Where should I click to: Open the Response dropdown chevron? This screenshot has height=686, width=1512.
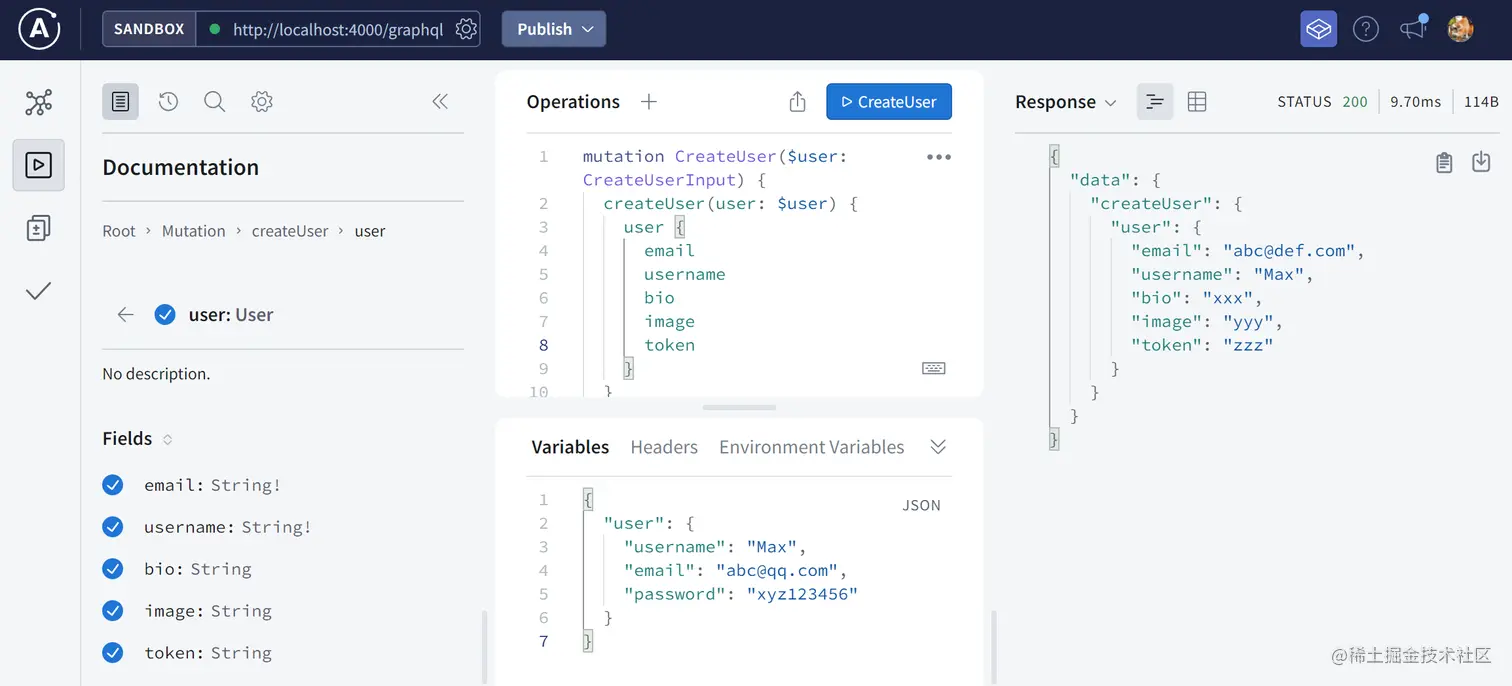(1109, 102)
